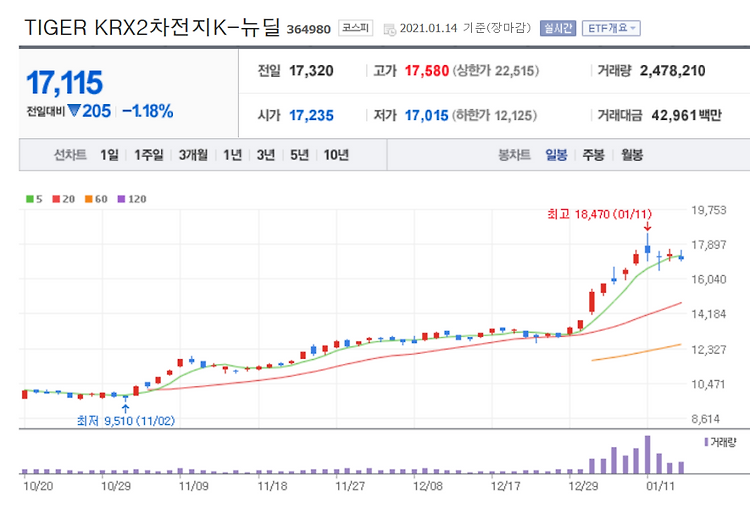Select the 3개월 line chart tab
Screen dimensions: 750x508
(193, 155)
